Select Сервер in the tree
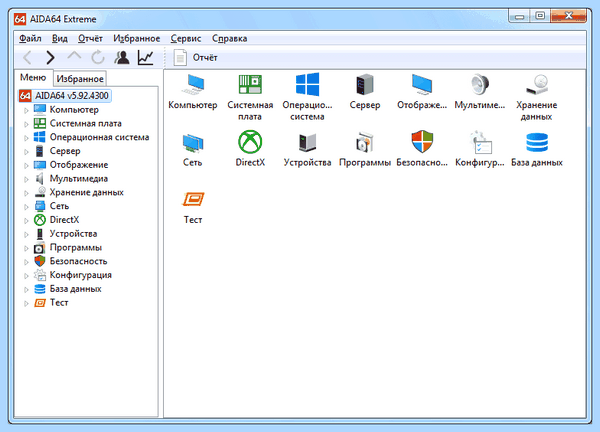The height and width of the screenshot is (432, 600). click(65, 151)
